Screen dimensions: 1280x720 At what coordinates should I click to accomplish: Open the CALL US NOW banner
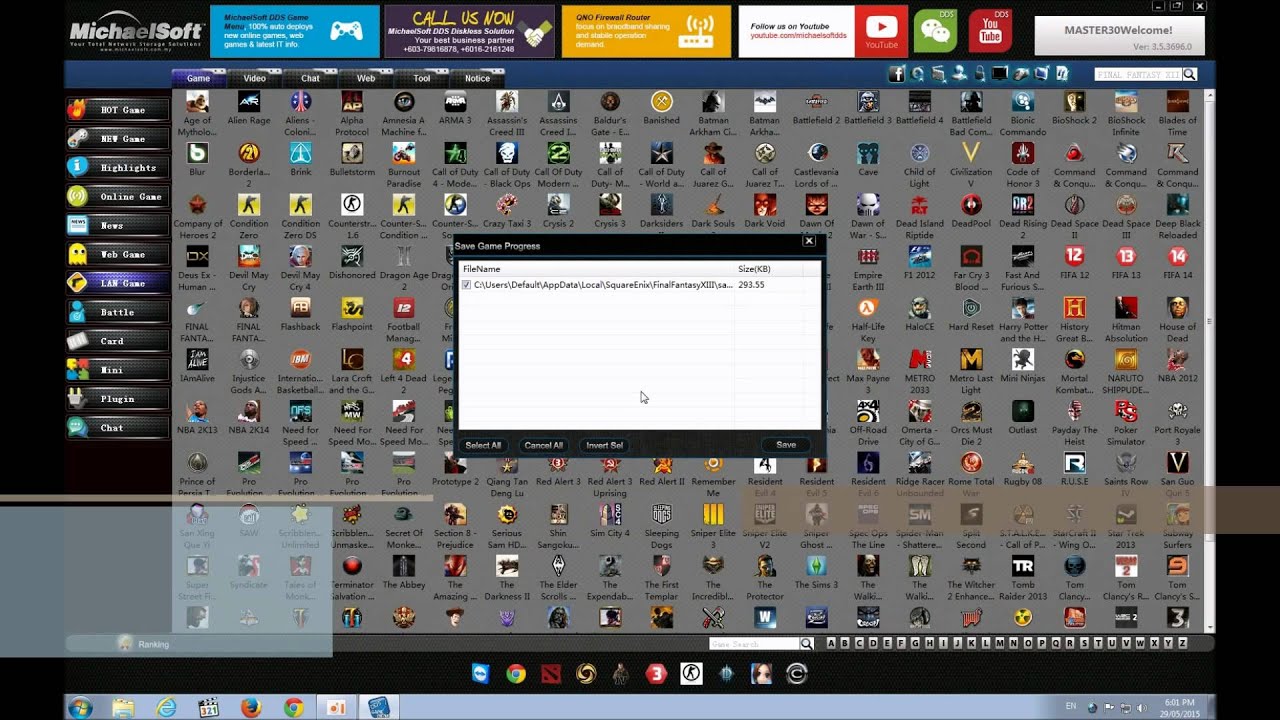[x=469, y=31]
